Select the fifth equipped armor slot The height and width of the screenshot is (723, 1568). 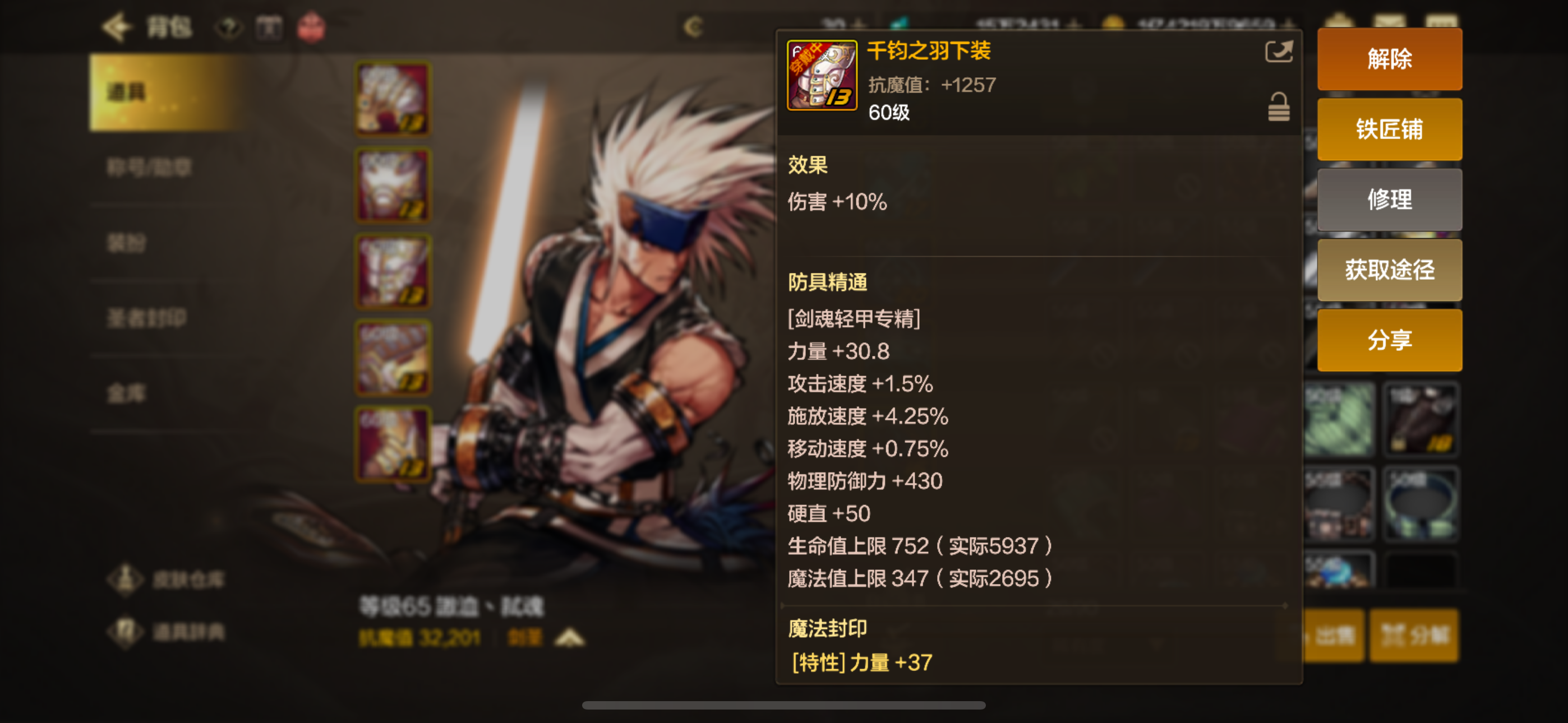pos(393,444)
